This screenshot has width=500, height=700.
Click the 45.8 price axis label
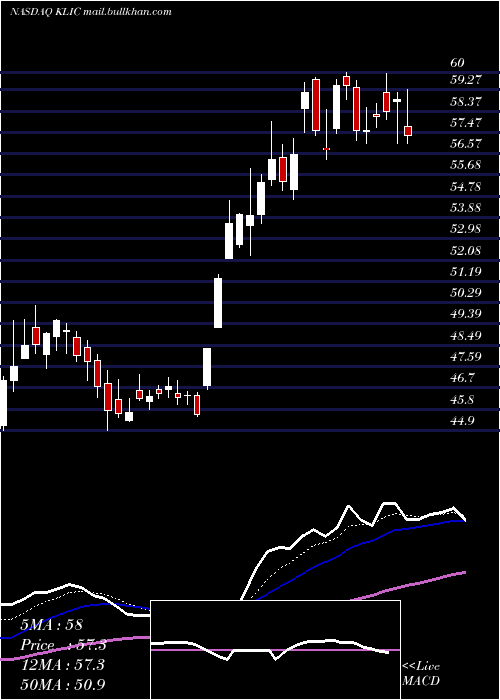tap(462, 399)
